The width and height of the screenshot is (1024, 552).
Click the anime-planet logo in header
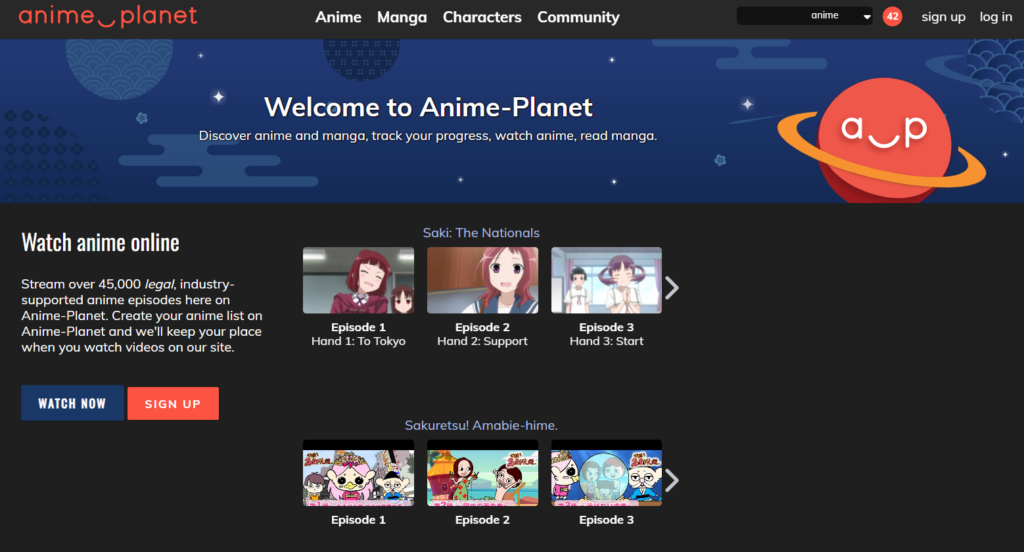108,16
